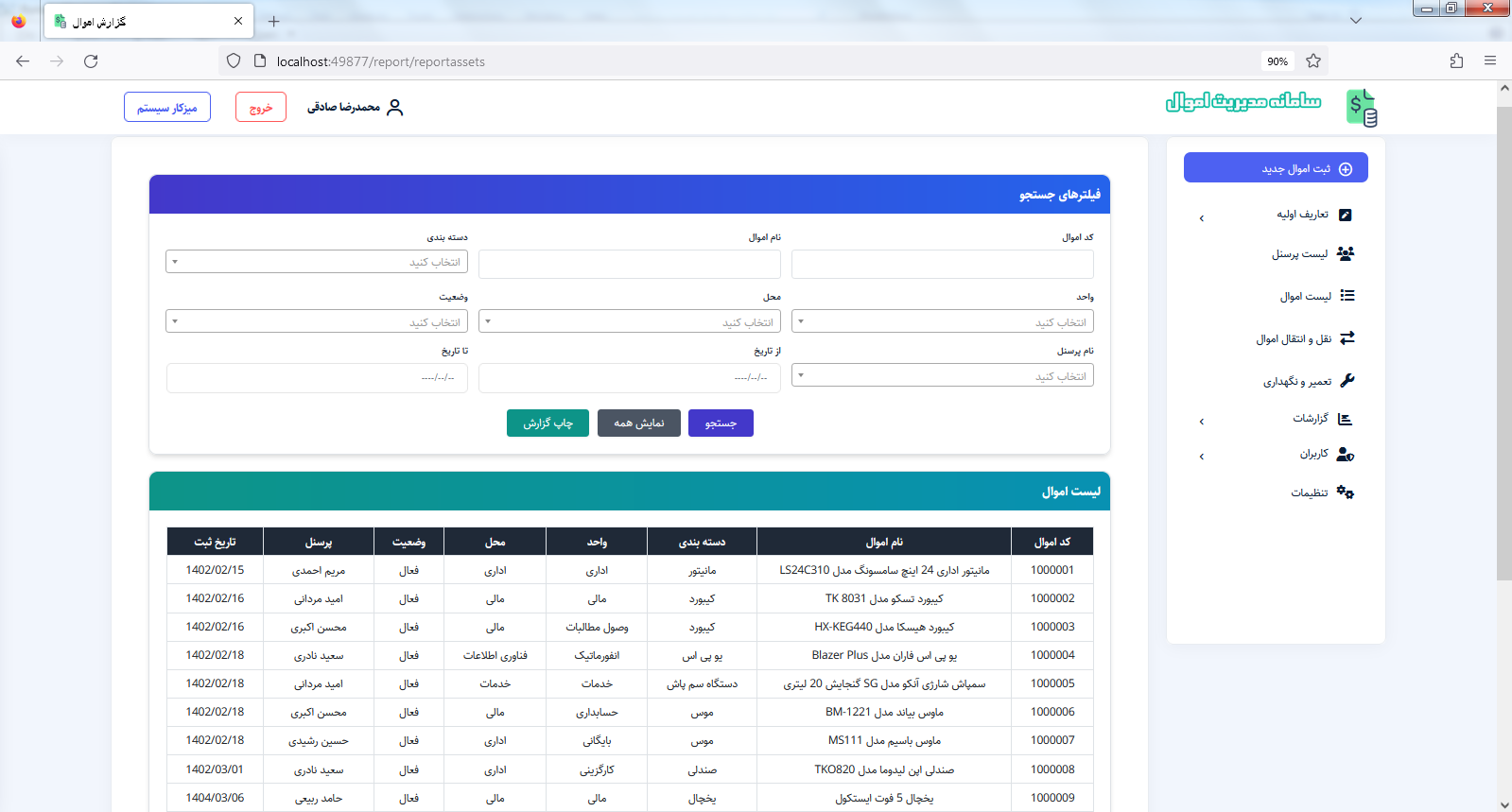This screenshot has height=812, width=1512.
Task: Click the wrench icon for تعمیر و نگهداری
Action: click(1347, 380)
